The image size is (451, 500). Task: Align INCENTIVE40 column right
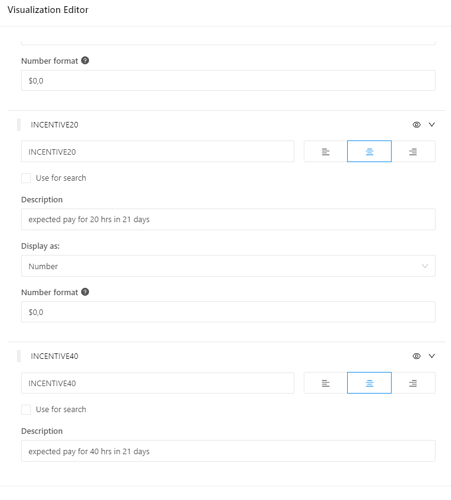click(x=413, y=383)
